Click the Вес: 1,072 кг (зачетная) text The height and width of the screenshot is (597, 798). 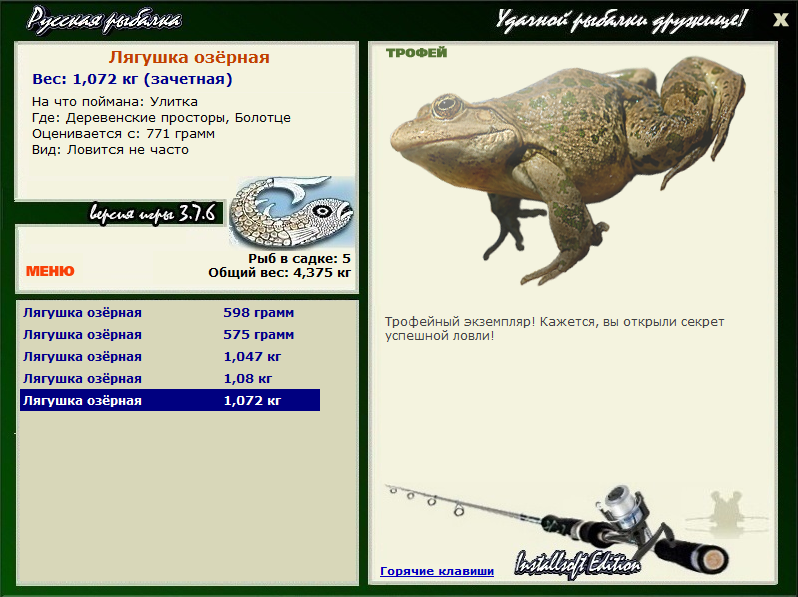(x=132, y=79)
